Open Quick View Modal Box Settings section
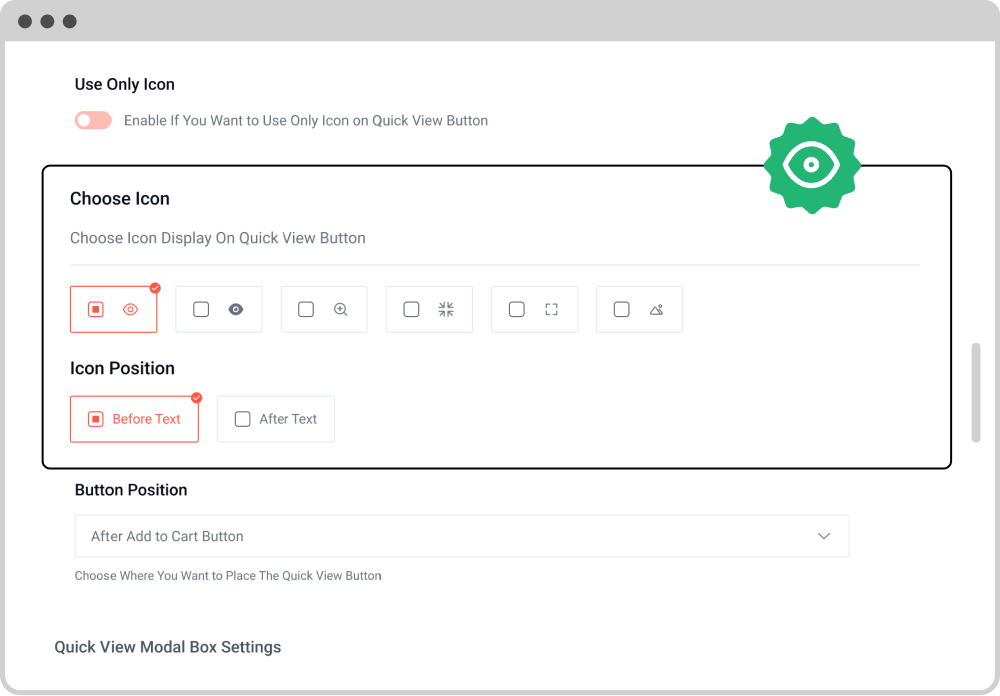 pos(167,647)
